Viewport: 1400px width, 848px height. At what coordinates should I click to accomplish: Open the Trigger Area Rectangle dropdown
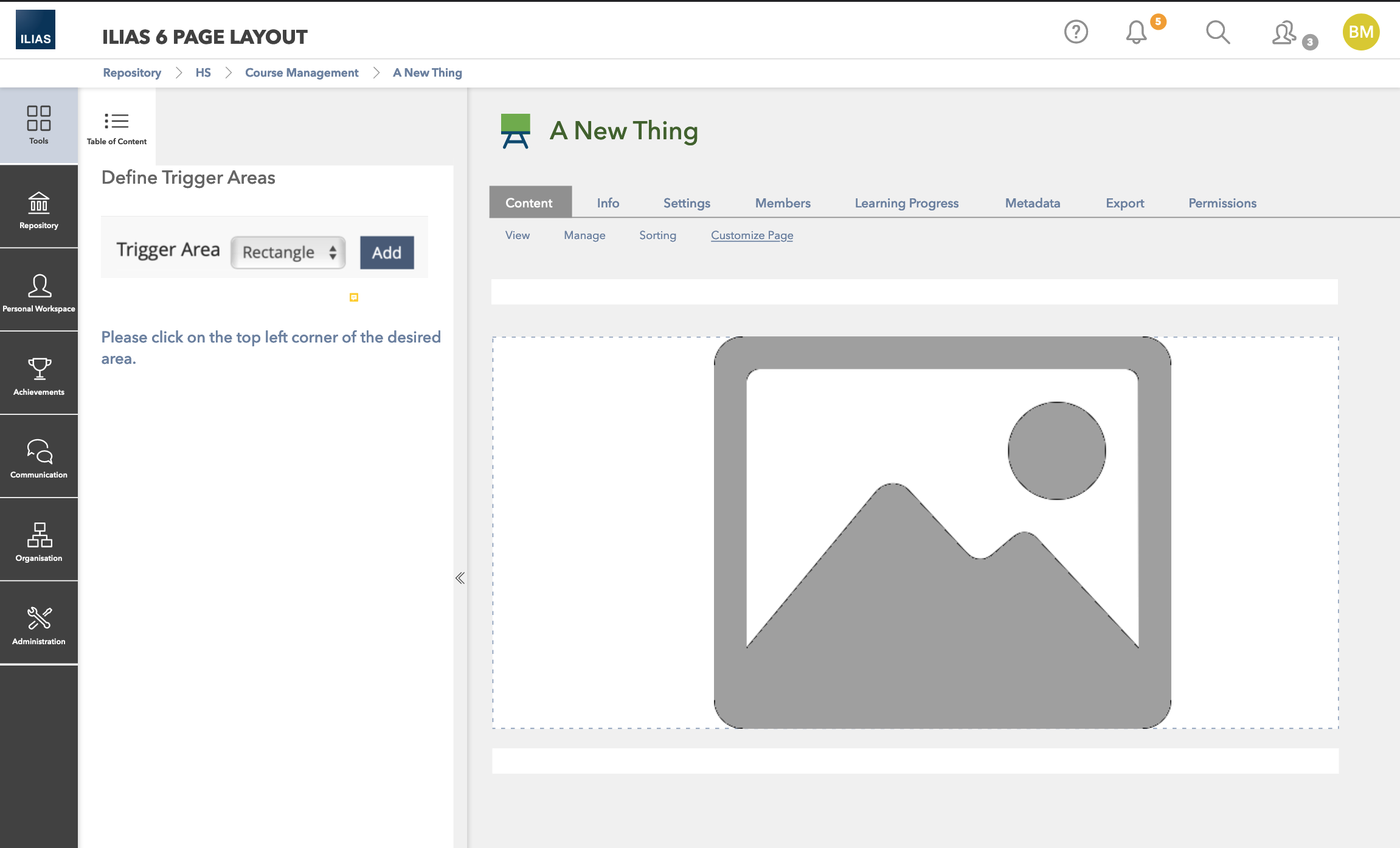click(288, 252)
